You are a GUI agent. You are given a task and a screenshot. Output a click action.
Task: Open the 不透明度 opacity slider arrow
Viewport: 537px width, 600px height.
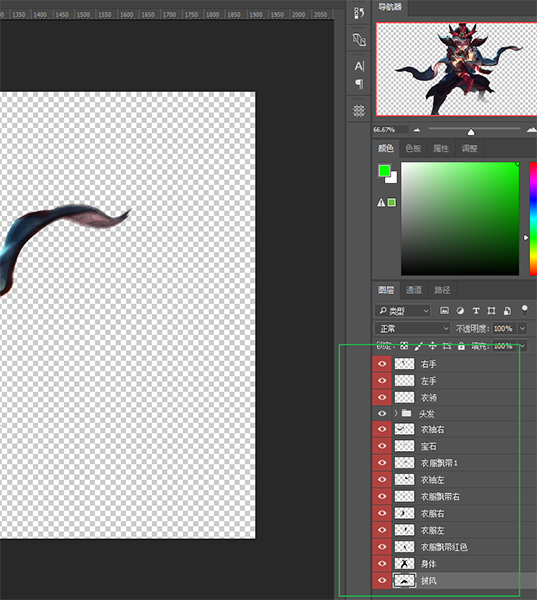click(522, 328)
